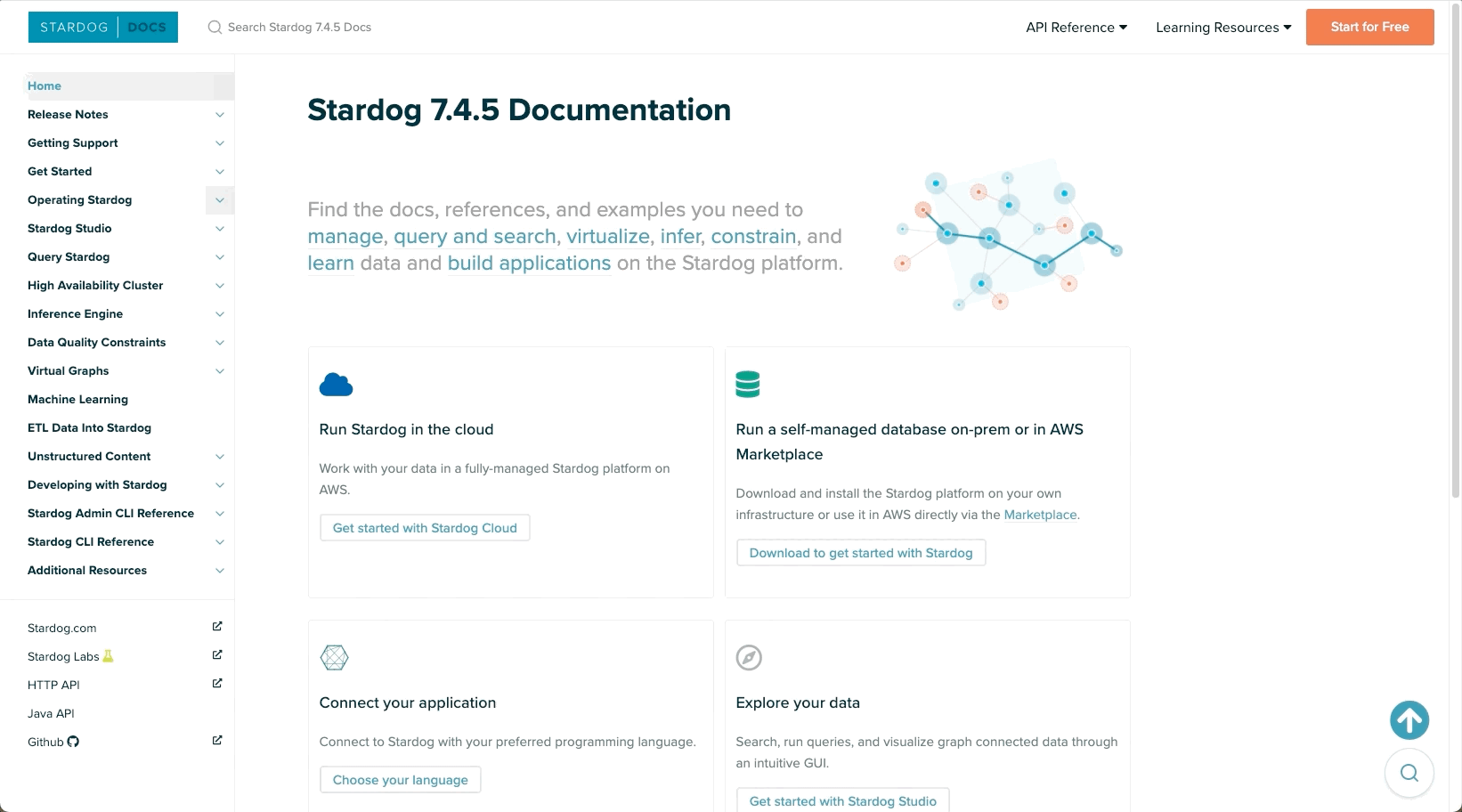Open the API Reference dropdown menu
Viewport: 1462px width, 812px height.
click(x=1076, y=28)
